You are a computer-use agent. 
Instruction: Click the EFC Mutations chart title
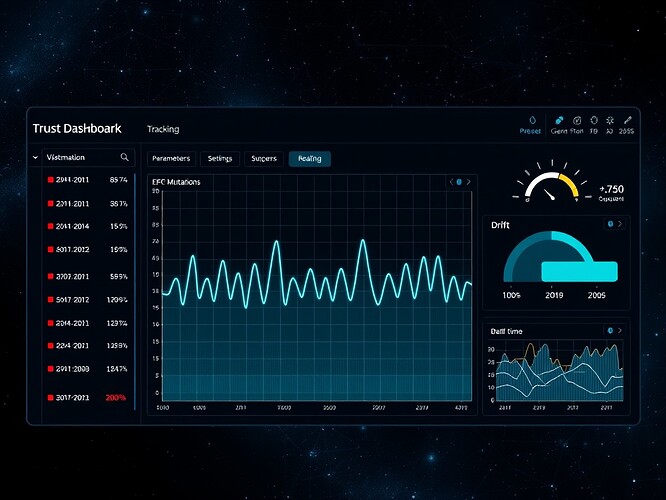[176, 182]
